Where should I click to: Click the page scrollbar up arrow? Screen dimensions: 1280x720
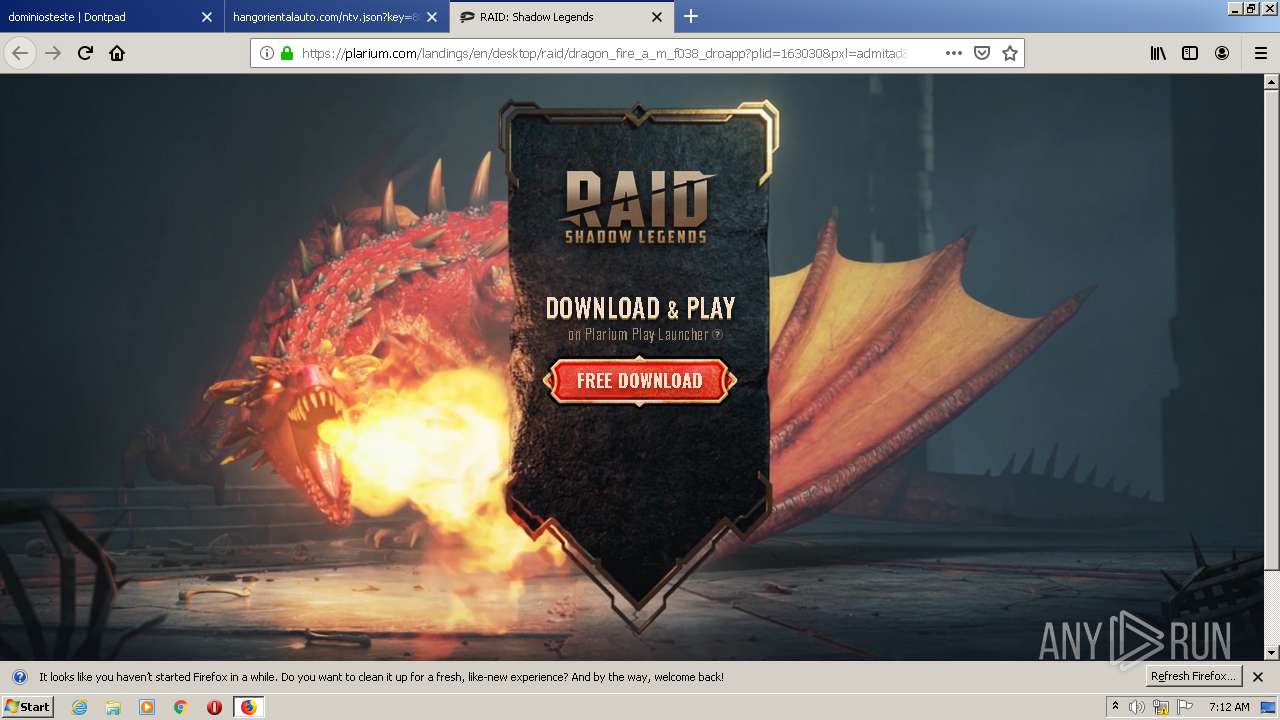pyautogui.click(x=1272, y=82)
